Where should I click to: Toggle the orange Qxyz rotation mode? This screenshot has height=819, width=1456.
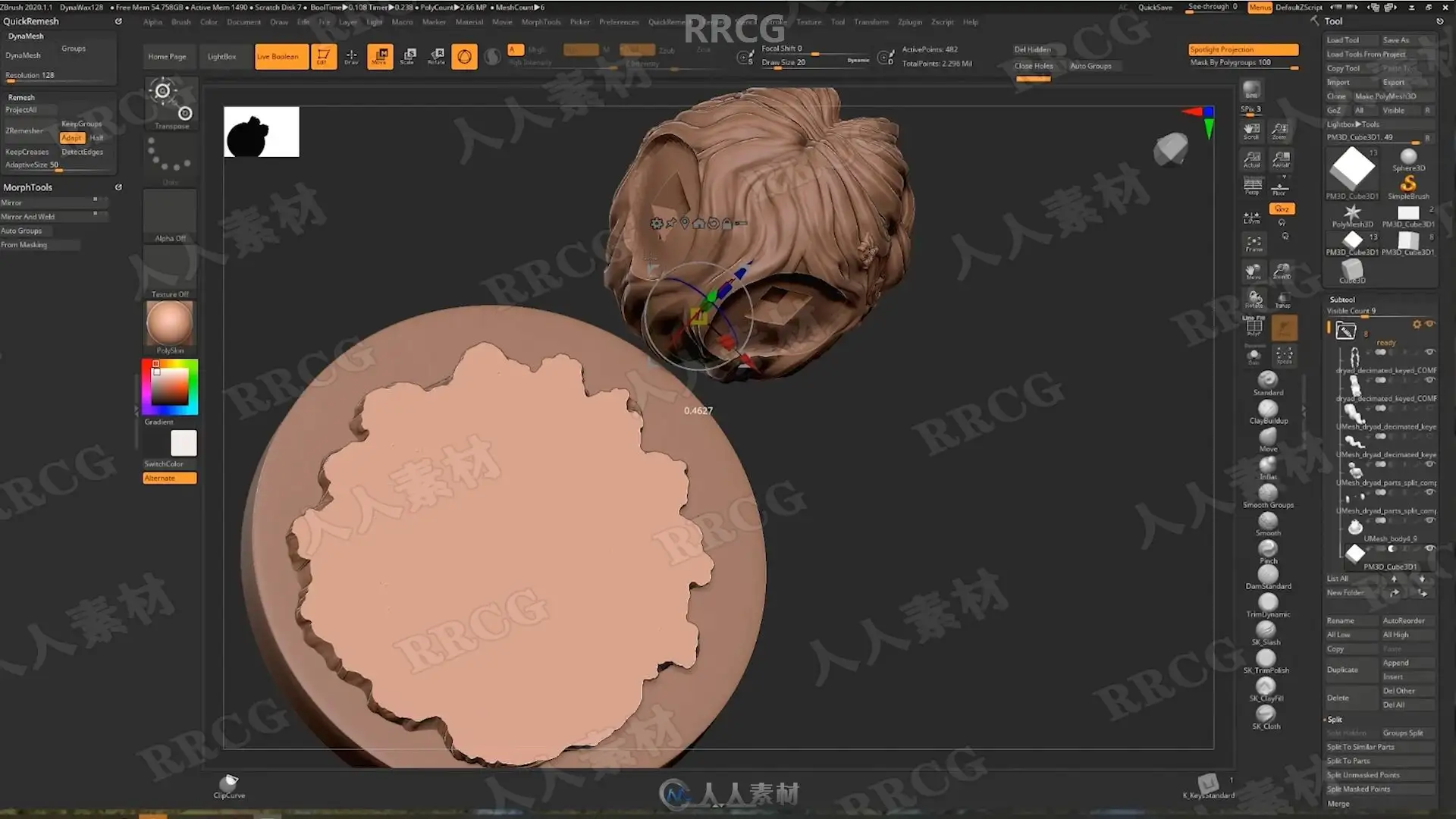[1282, 209]
